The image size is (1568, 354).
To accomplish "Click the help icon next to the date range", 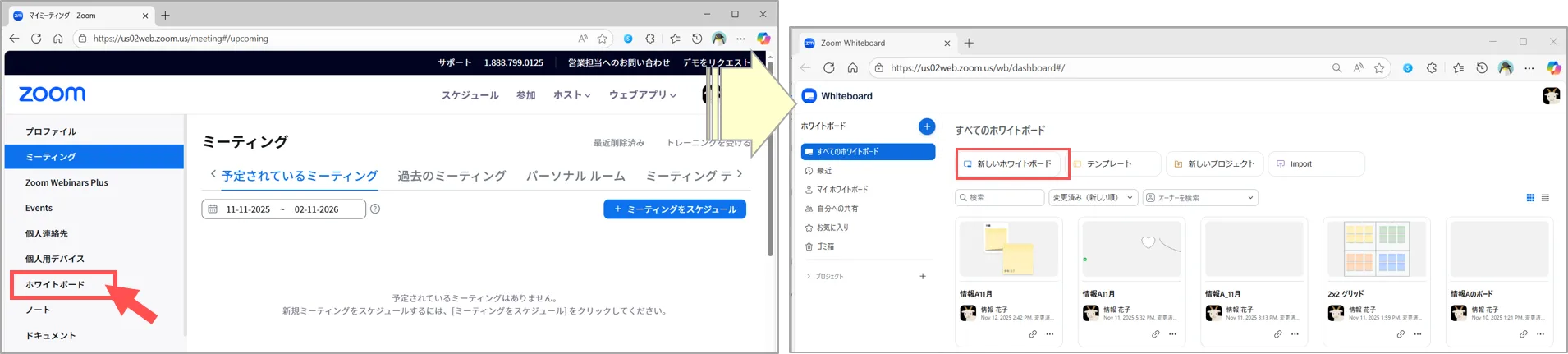I will tap(375, 209).
